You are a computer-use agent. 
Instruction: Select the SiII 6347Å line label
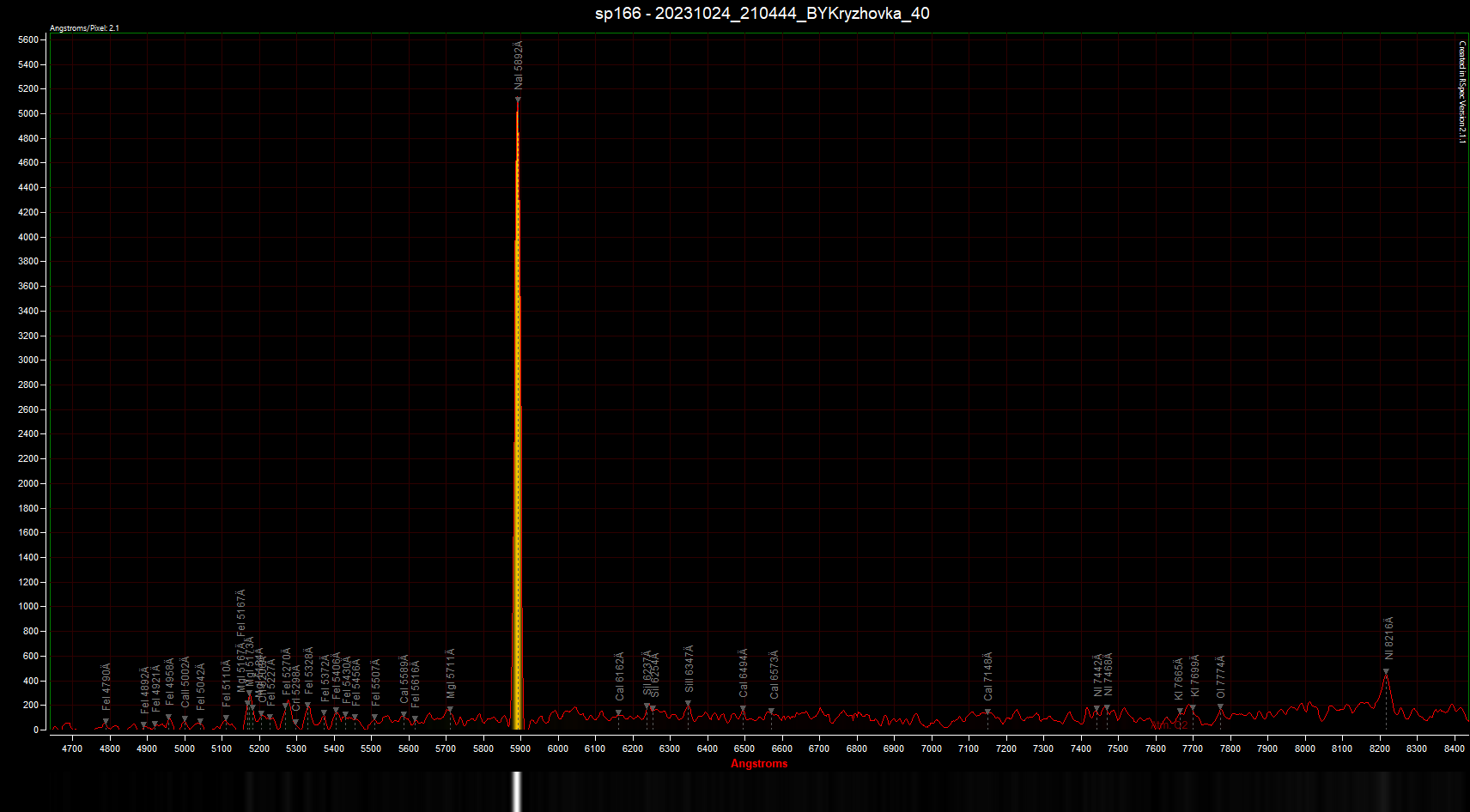[x=689, y=669]
